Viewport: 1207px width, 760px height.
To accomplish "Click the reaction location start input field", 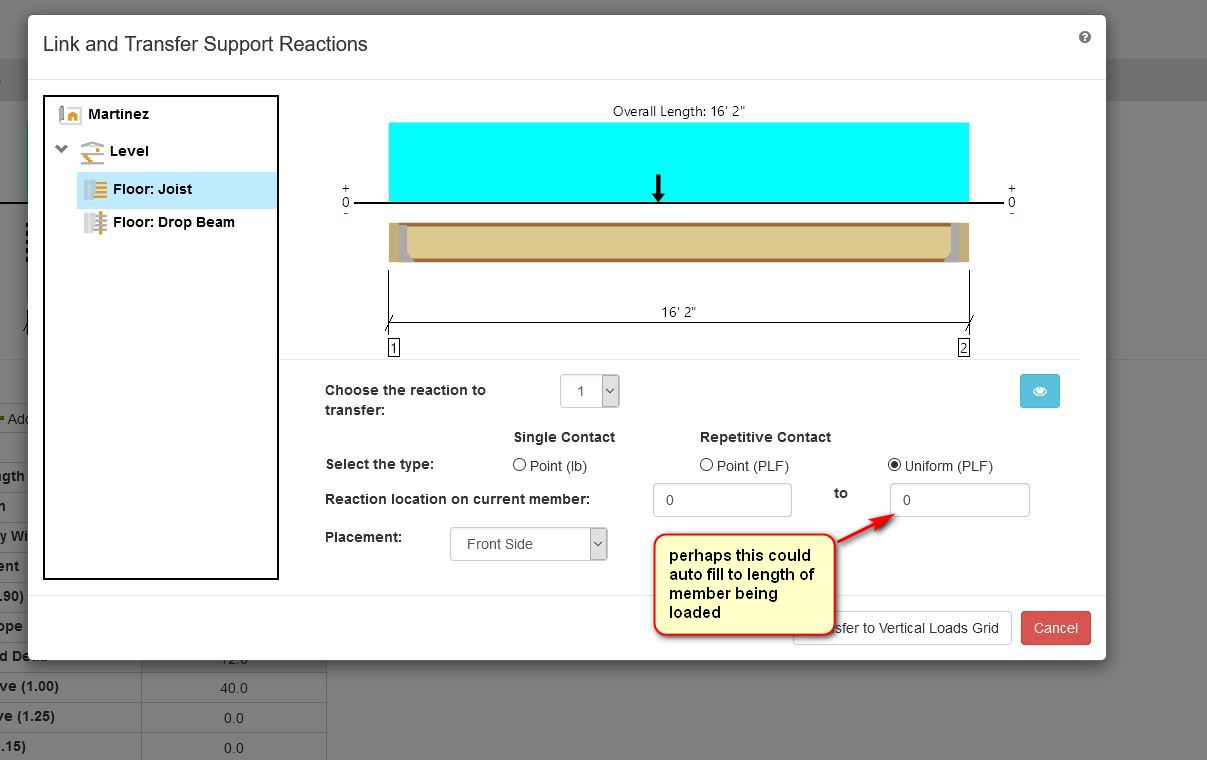I will click(722, 500).
